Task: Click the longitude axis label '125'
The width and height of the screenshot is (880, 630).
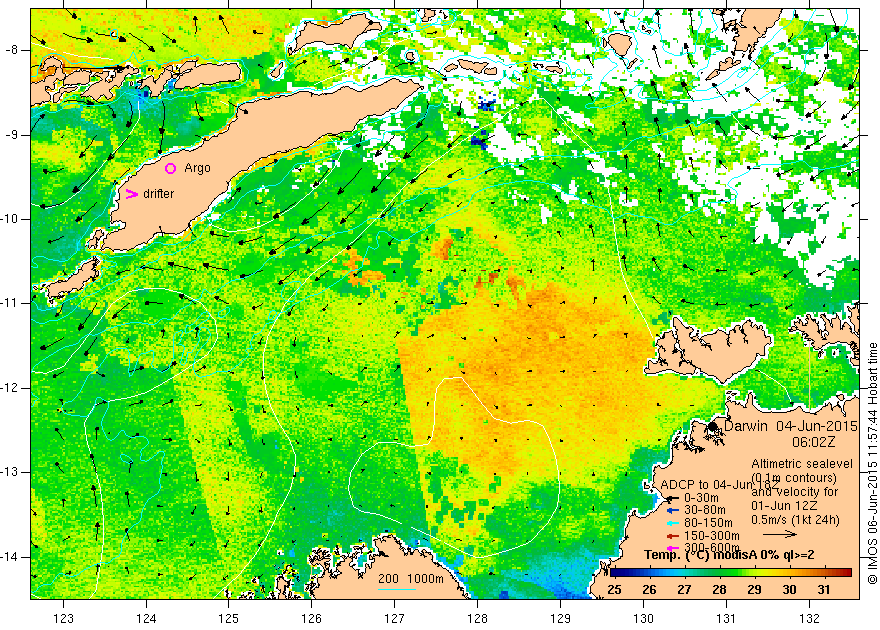Action: click(x=228, y=618)
